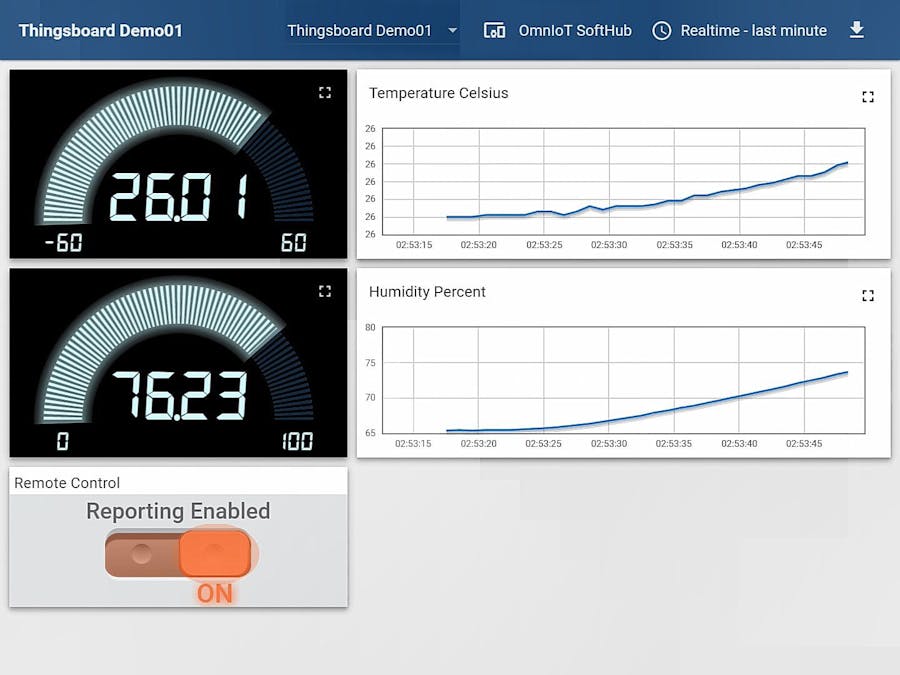This screenshot has height=675, width=900.
Task: Switch the Reporting Enabled toggle off
Action: pos(178,552)
